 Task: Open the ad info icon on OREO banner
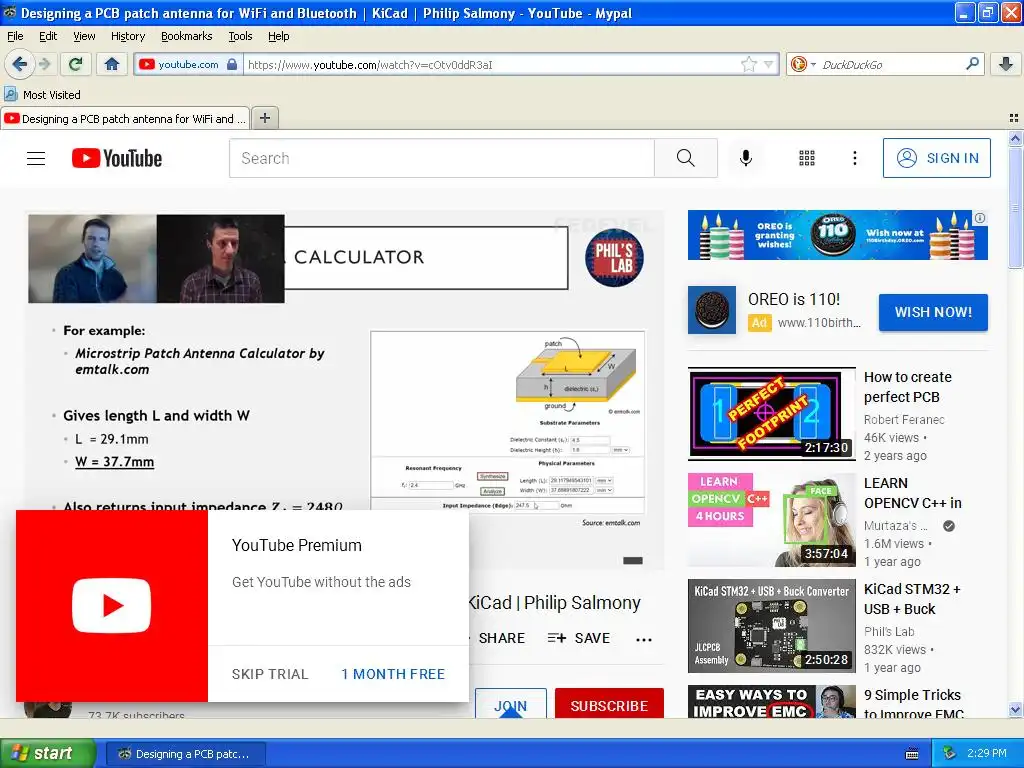coord(980,218)
